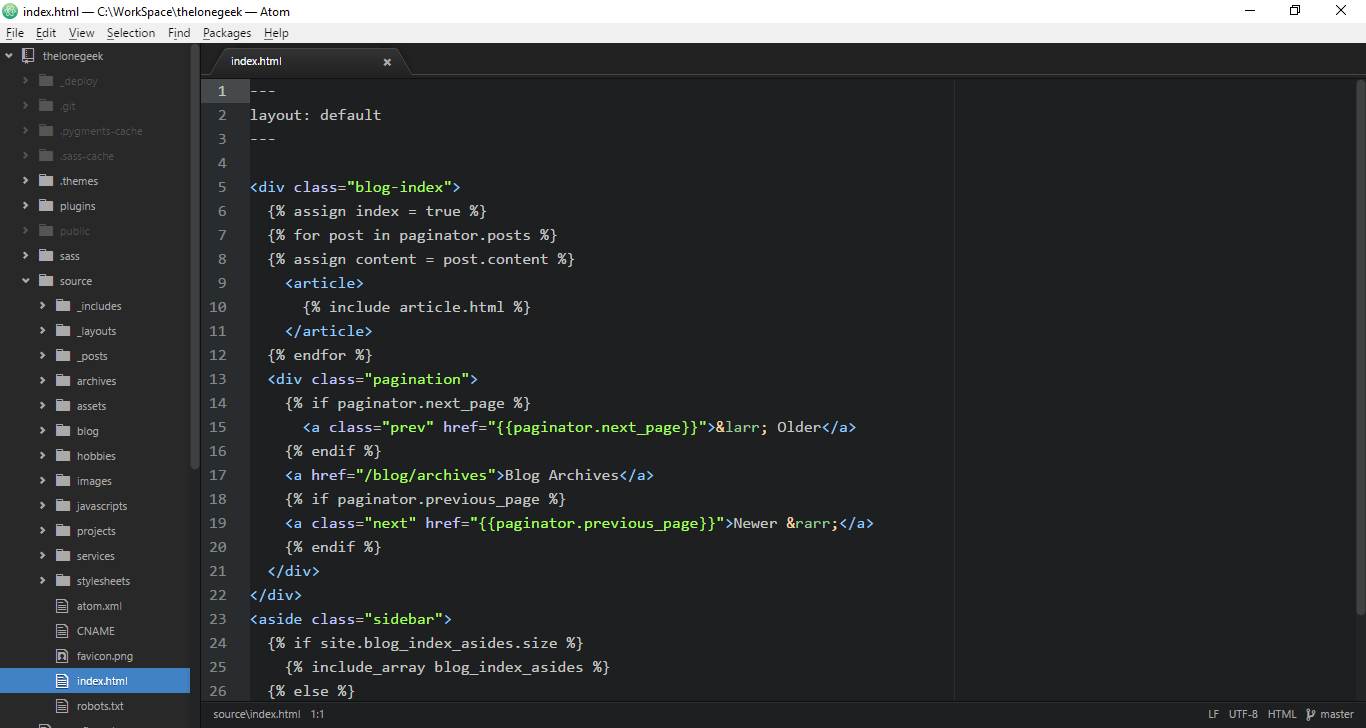This screenshot has height=728, width=1366.
Task: Click the favicon.png image file icon
Action: 61,655
